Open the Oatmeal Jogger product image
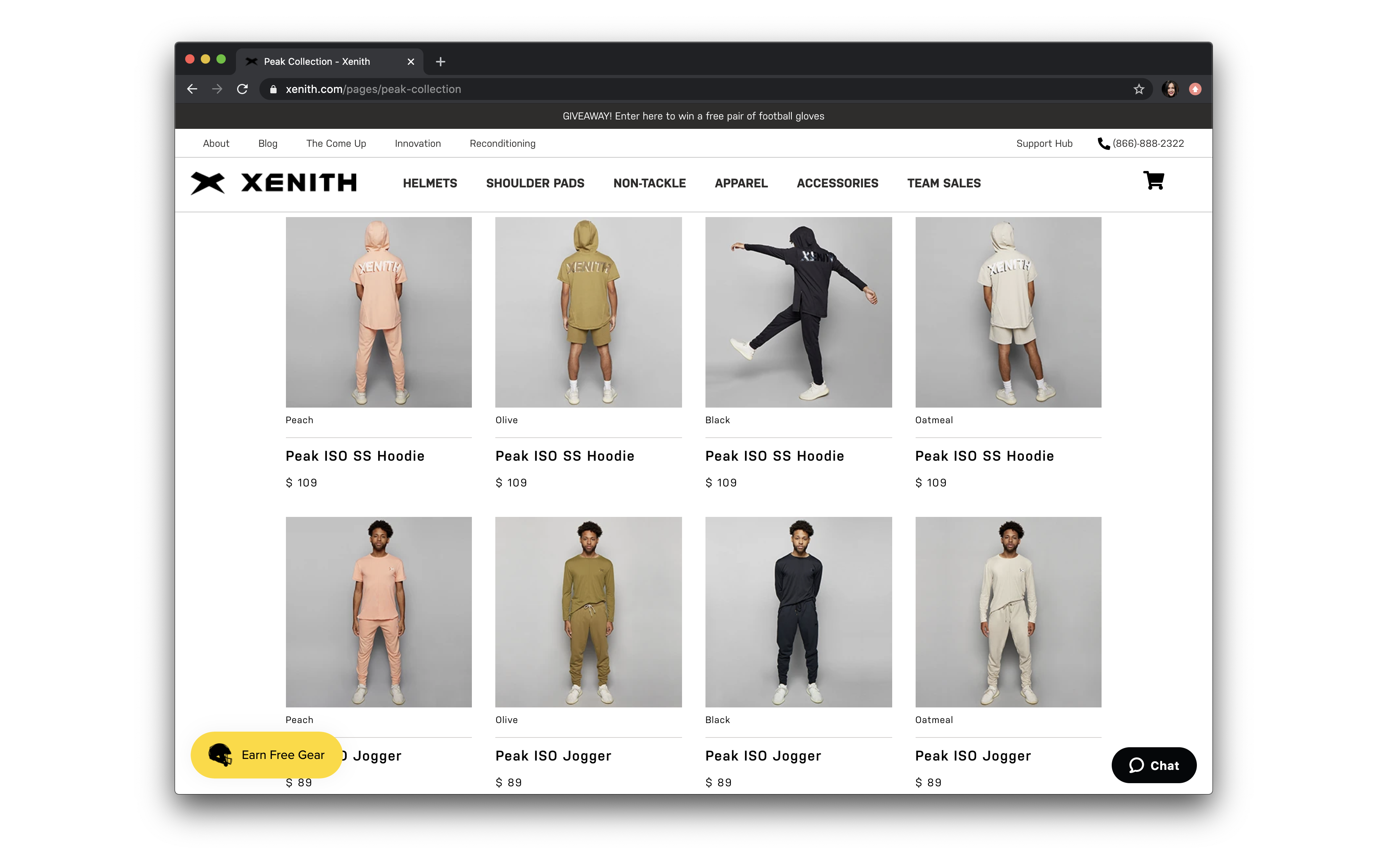Image resolution: width=1400 pixels, height=855 pixels. point(1008,612)
